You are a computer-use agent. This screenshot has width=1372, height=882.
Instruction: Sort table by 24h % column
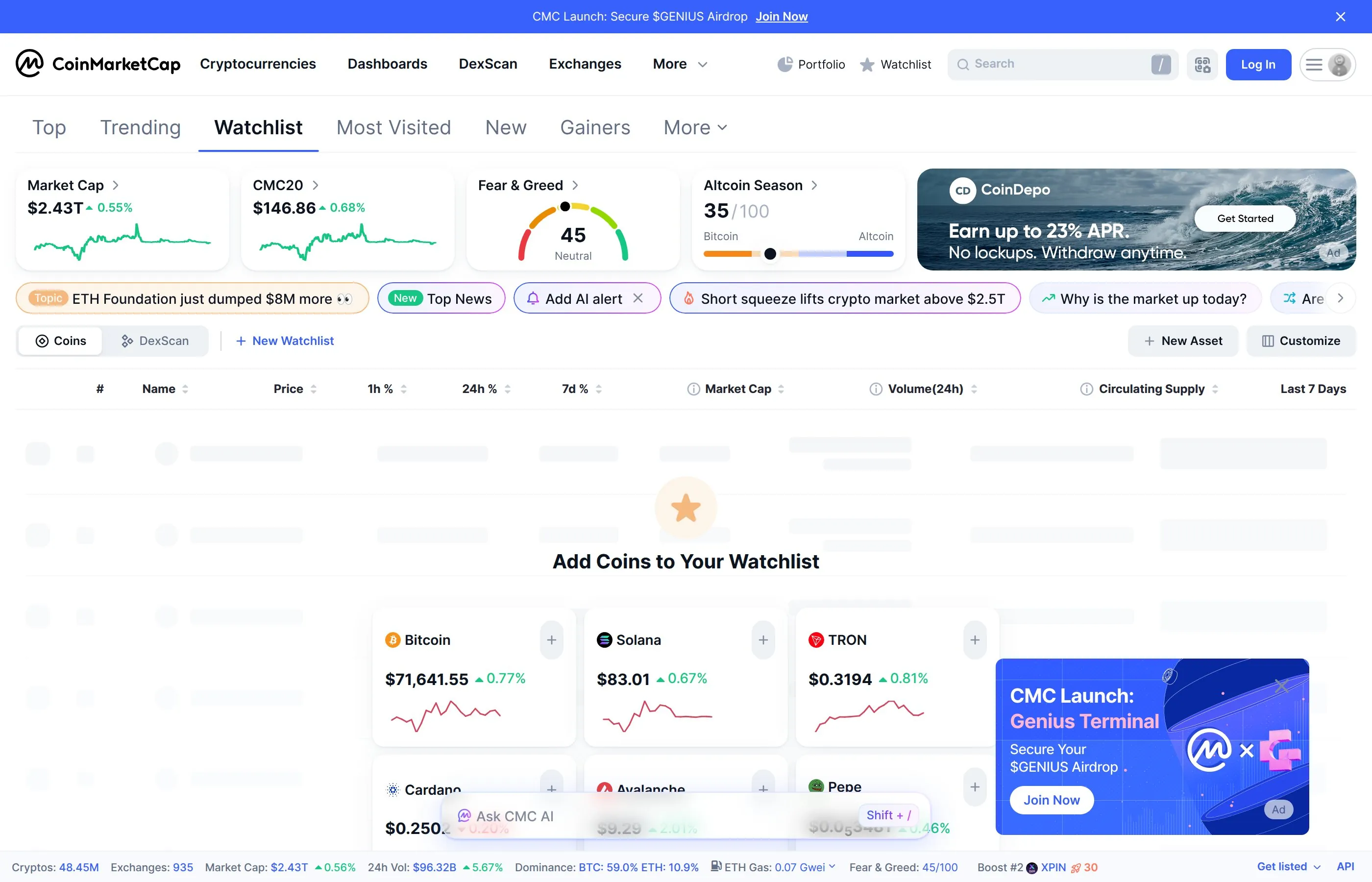coord(486,389)
